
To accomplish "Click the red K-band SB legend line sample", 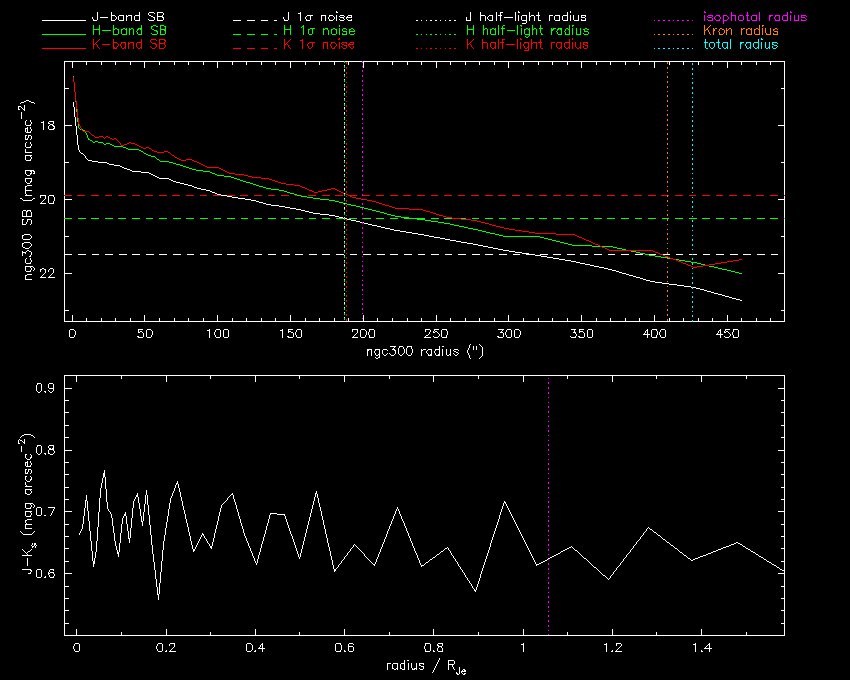I will click(65, 46).
